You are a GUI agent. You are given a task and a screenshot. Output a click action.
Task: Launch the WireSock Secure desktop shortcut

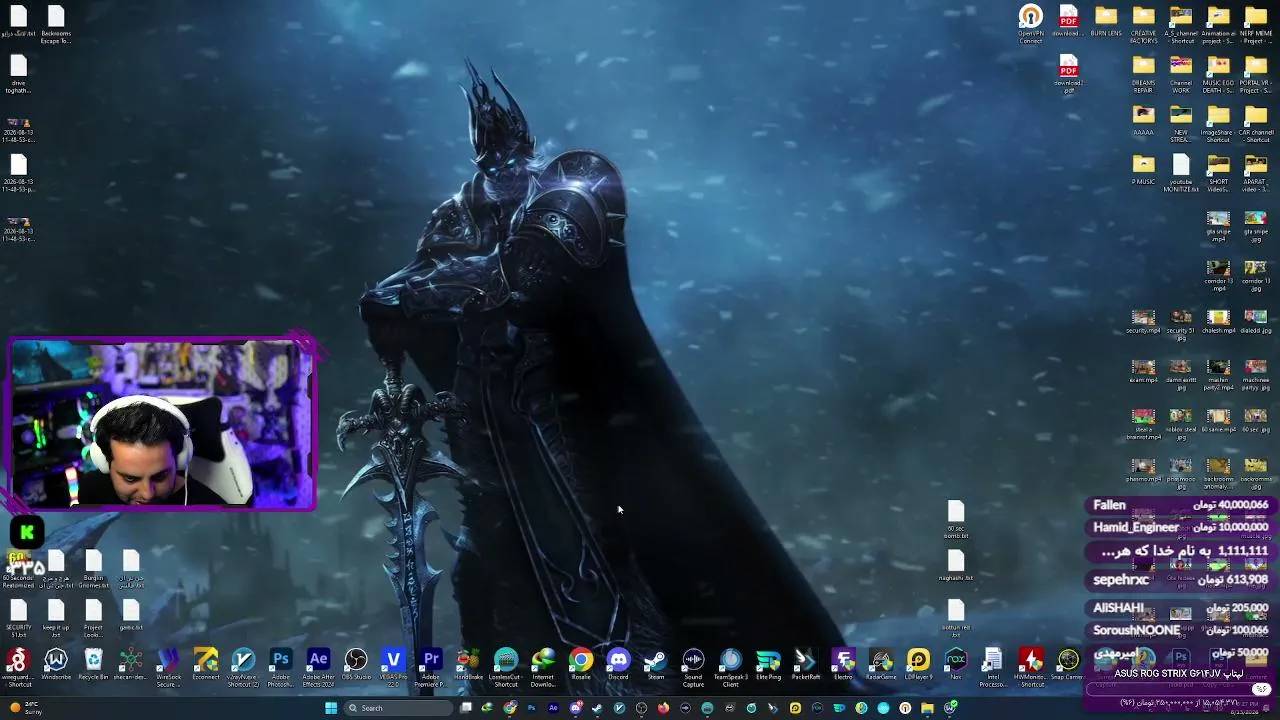pyautogui.click(x=168, y=668)
